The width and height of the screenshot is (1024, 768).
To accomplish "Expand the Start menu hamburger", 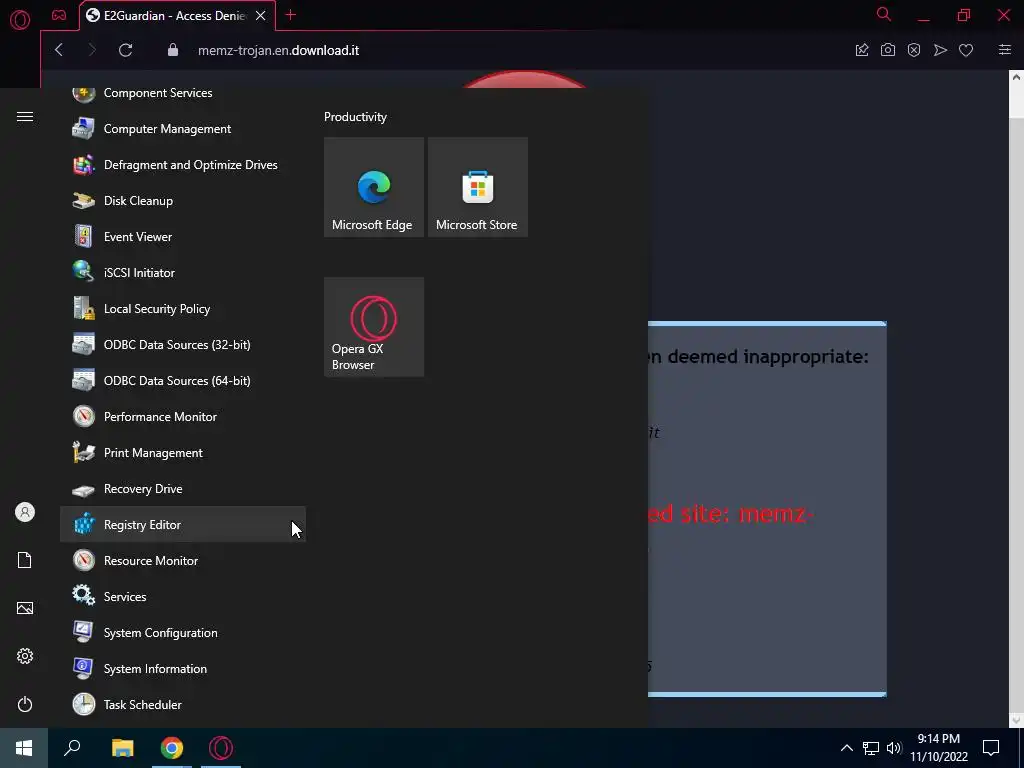I will [x=25, y=116].
